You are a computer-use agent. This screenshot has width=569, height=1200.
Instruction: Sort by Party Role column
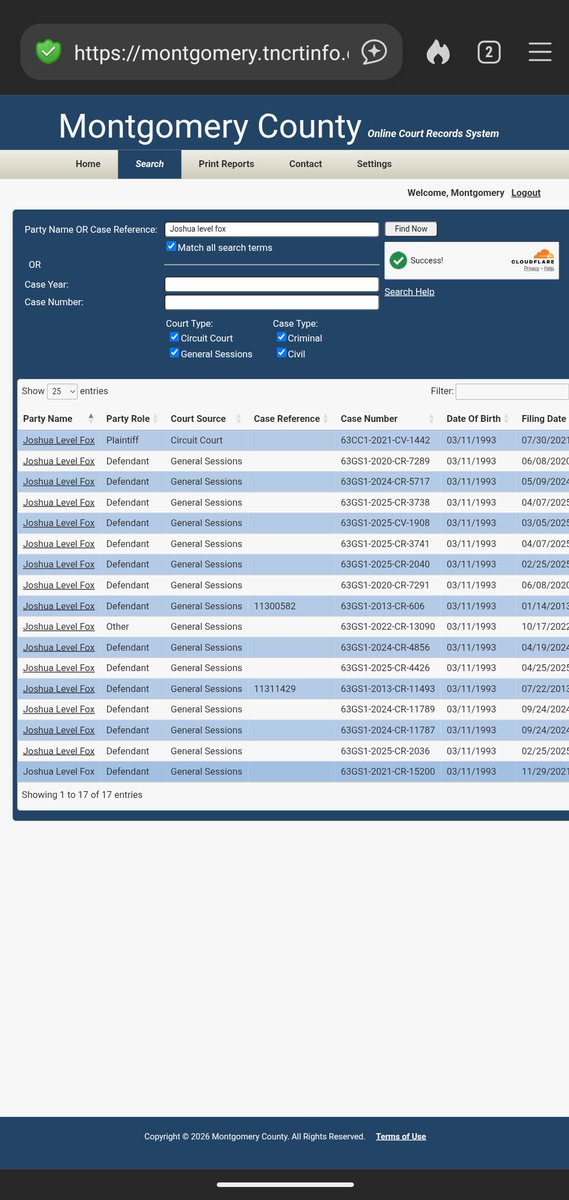[x=132, y=418]
